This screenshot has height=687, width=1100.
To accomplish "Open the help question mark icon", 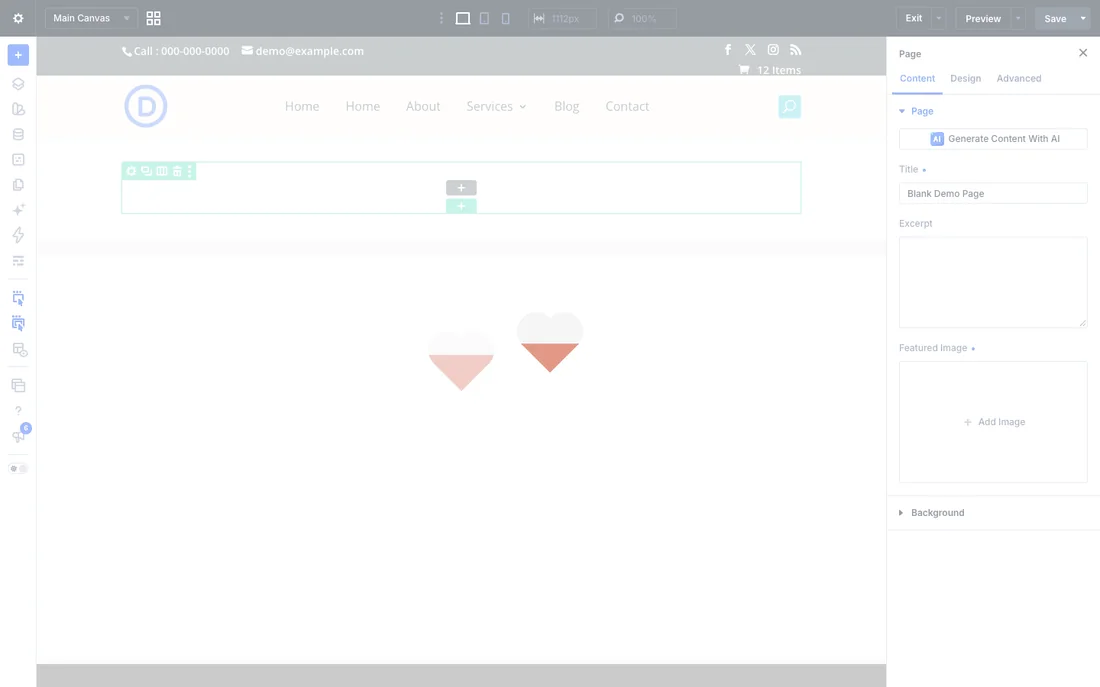I will 18,411.
